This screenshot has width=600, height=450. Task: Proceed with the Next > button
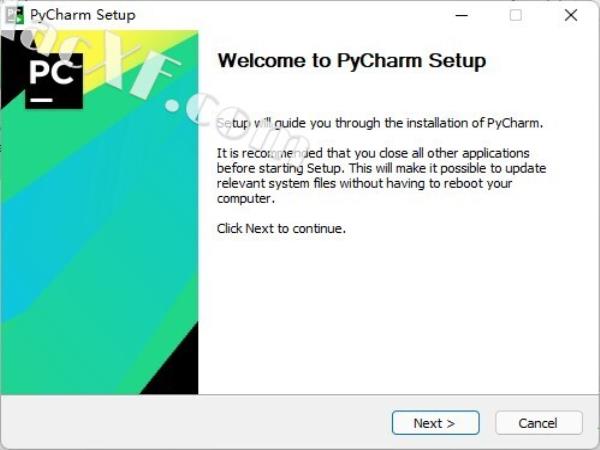(x=435, y=423)
